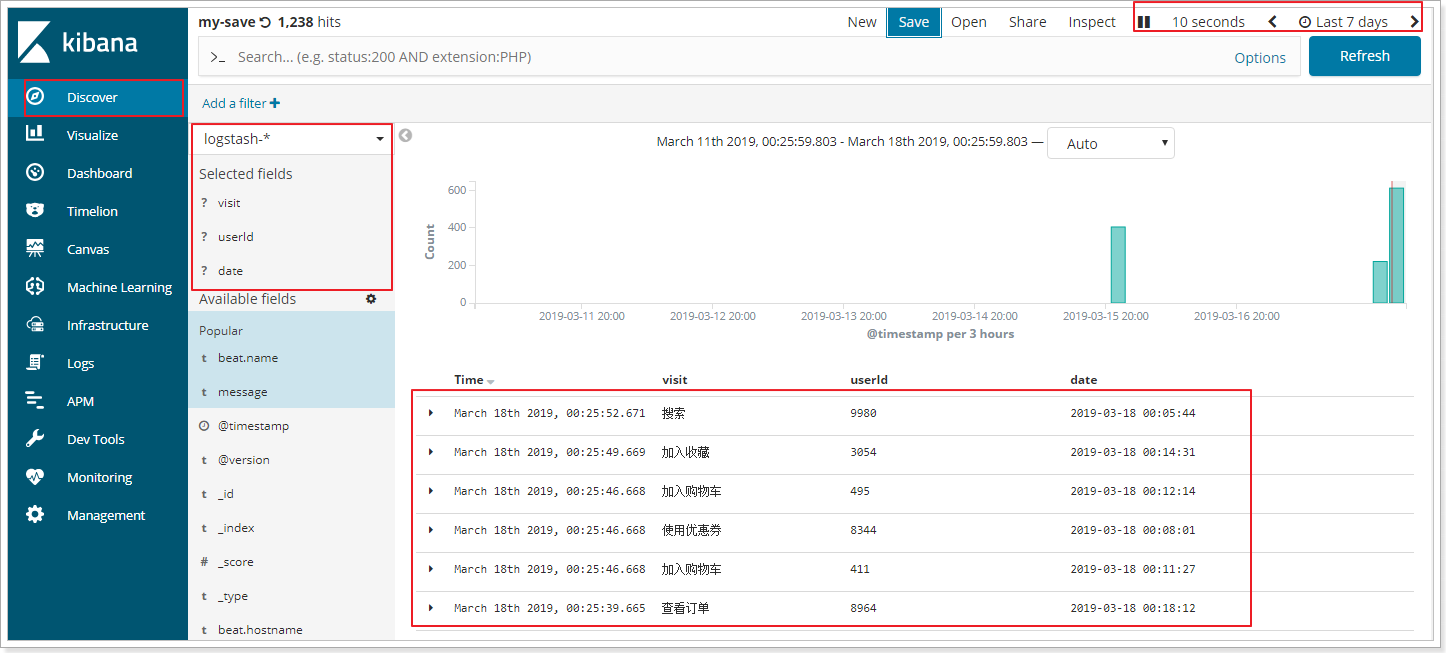Click Save in top menu
This screenshot has height=653, width=1446.
point(914,22)
